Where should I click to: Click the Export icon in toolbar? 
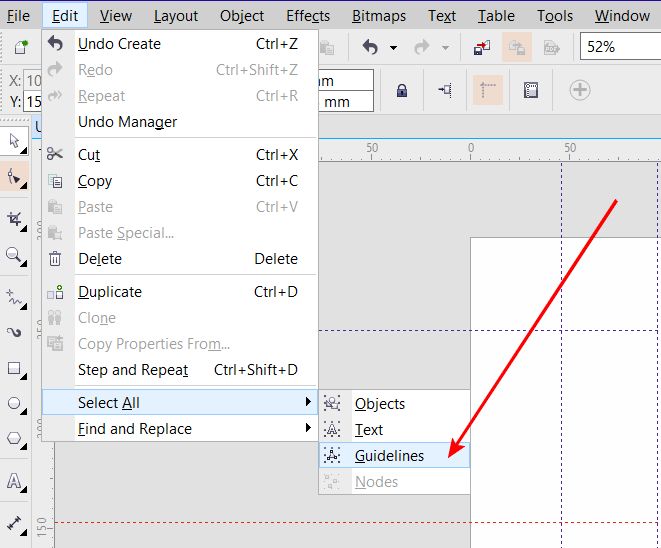pyautogui.click(x=517, y=47)
